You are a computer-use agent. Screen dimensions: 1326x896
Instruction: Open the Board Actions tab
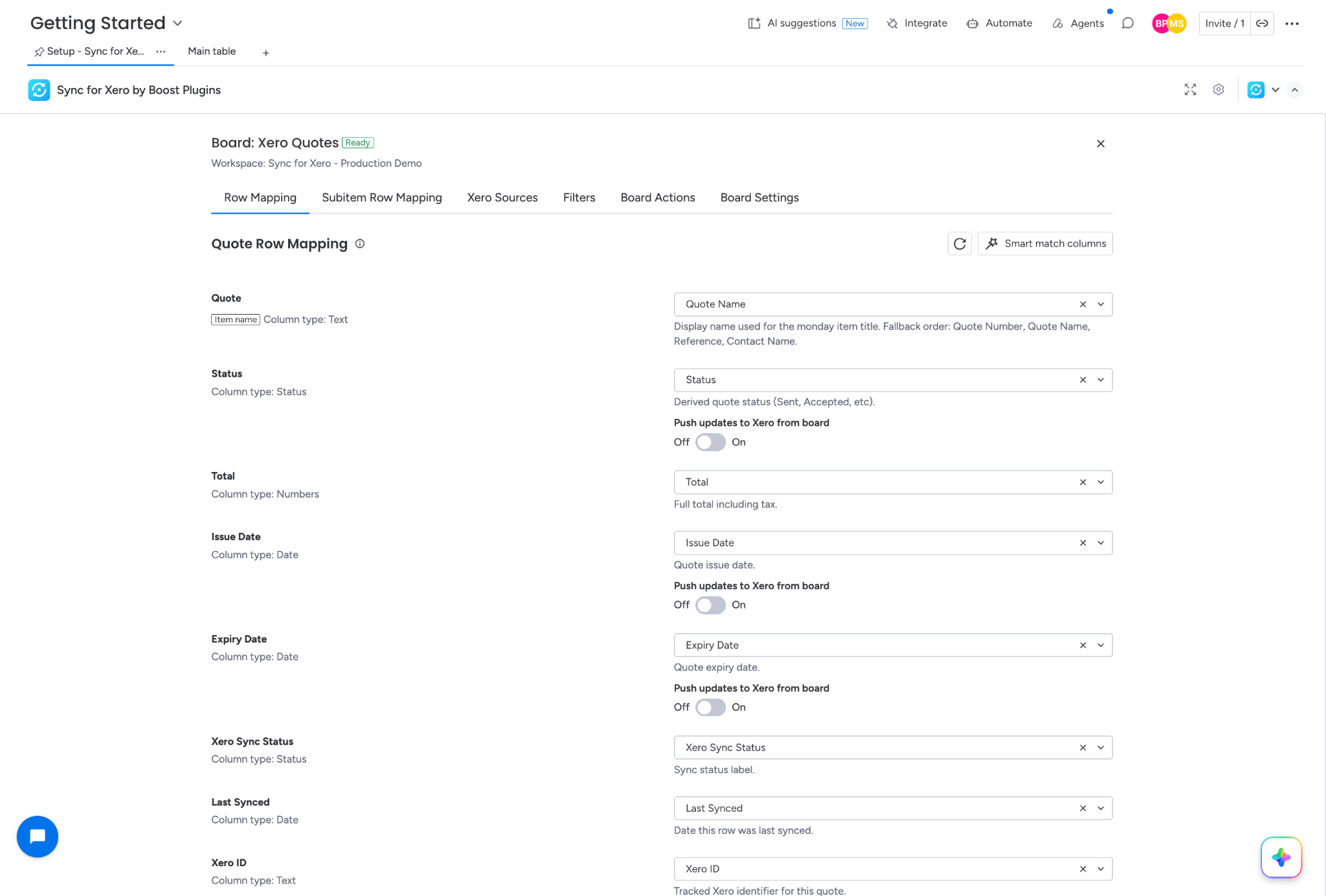658,197
